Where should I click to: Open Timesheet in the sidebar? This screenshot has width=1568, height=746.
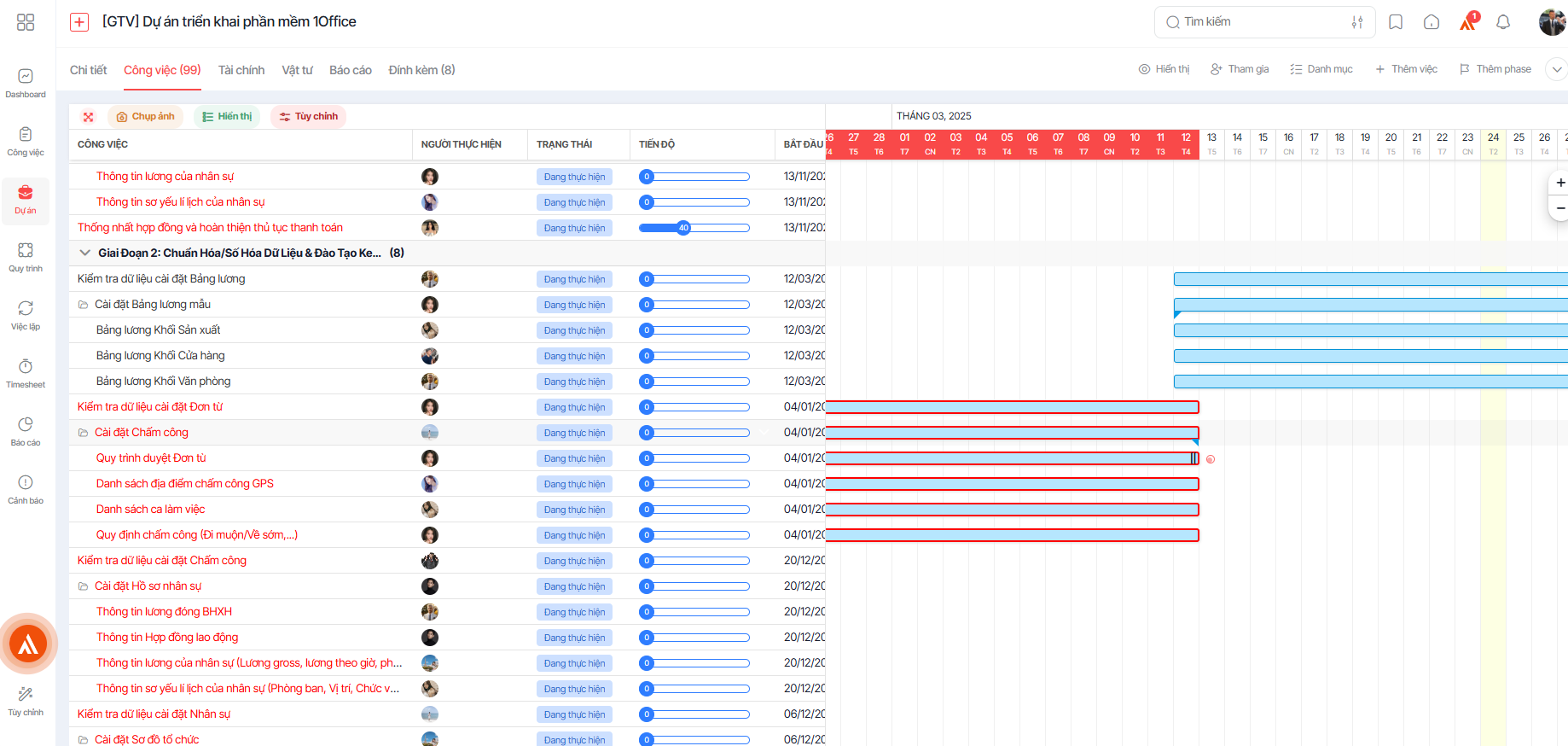click(x=26, y=374)
